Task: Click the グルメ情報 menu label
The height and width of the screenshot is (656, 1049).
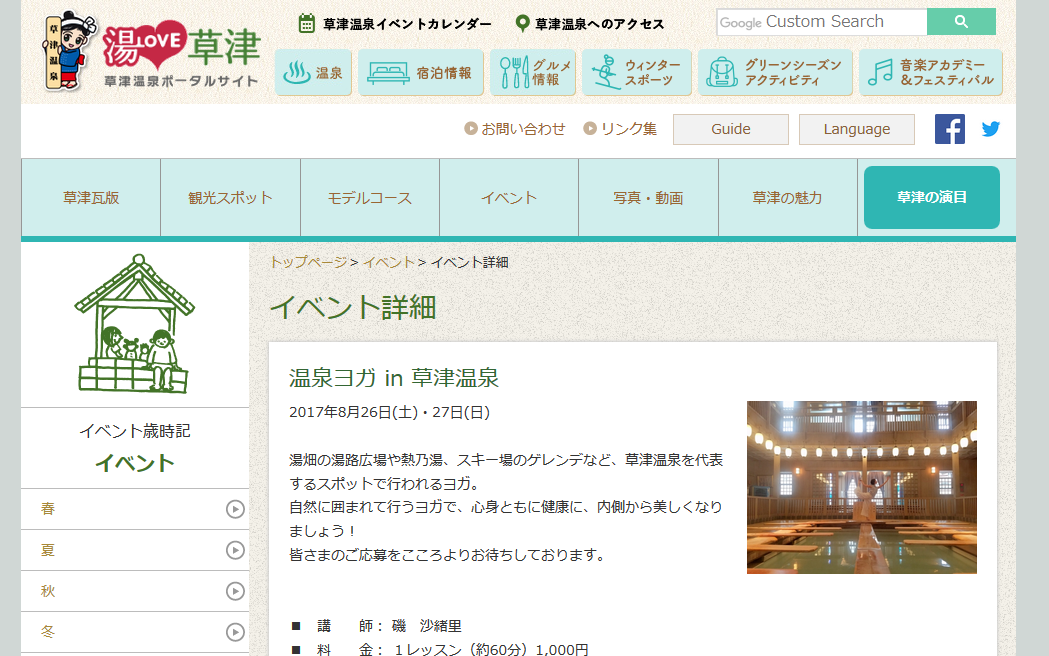Action: [552, 72]
